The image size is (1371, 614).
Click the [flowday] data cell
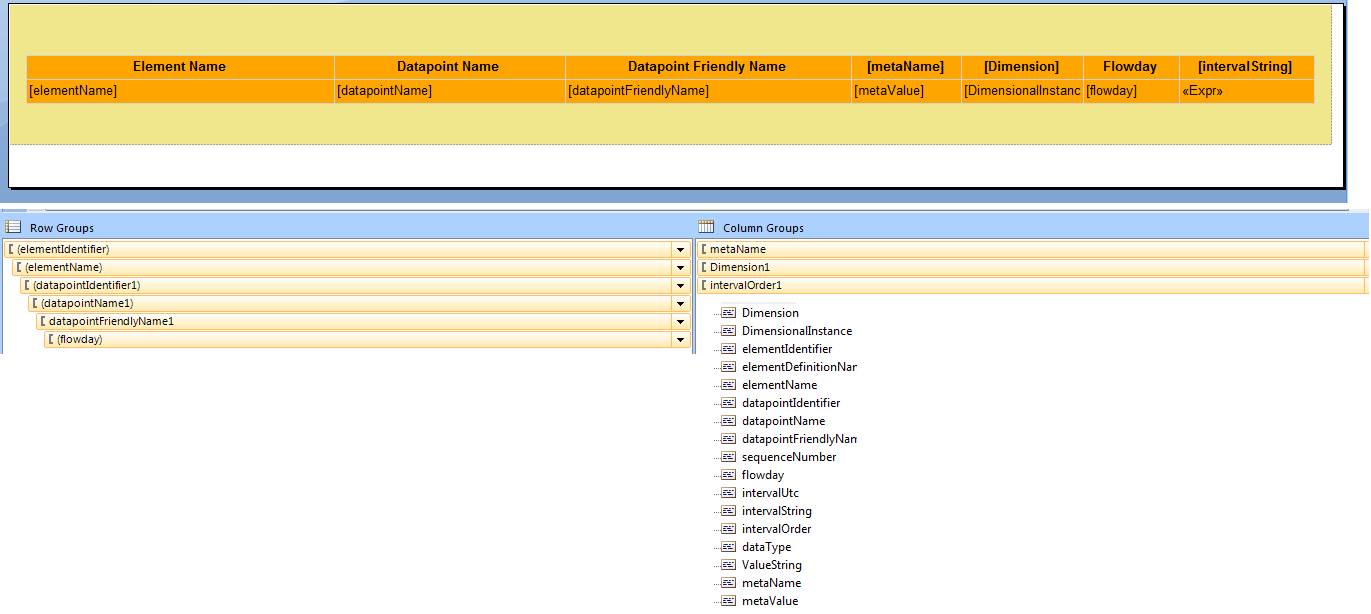pos(1131,91)
